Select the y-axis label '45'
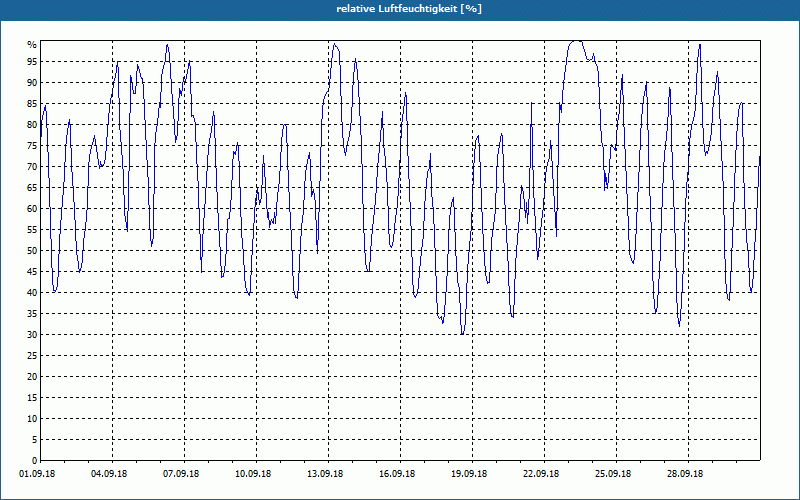 point(32,271)
